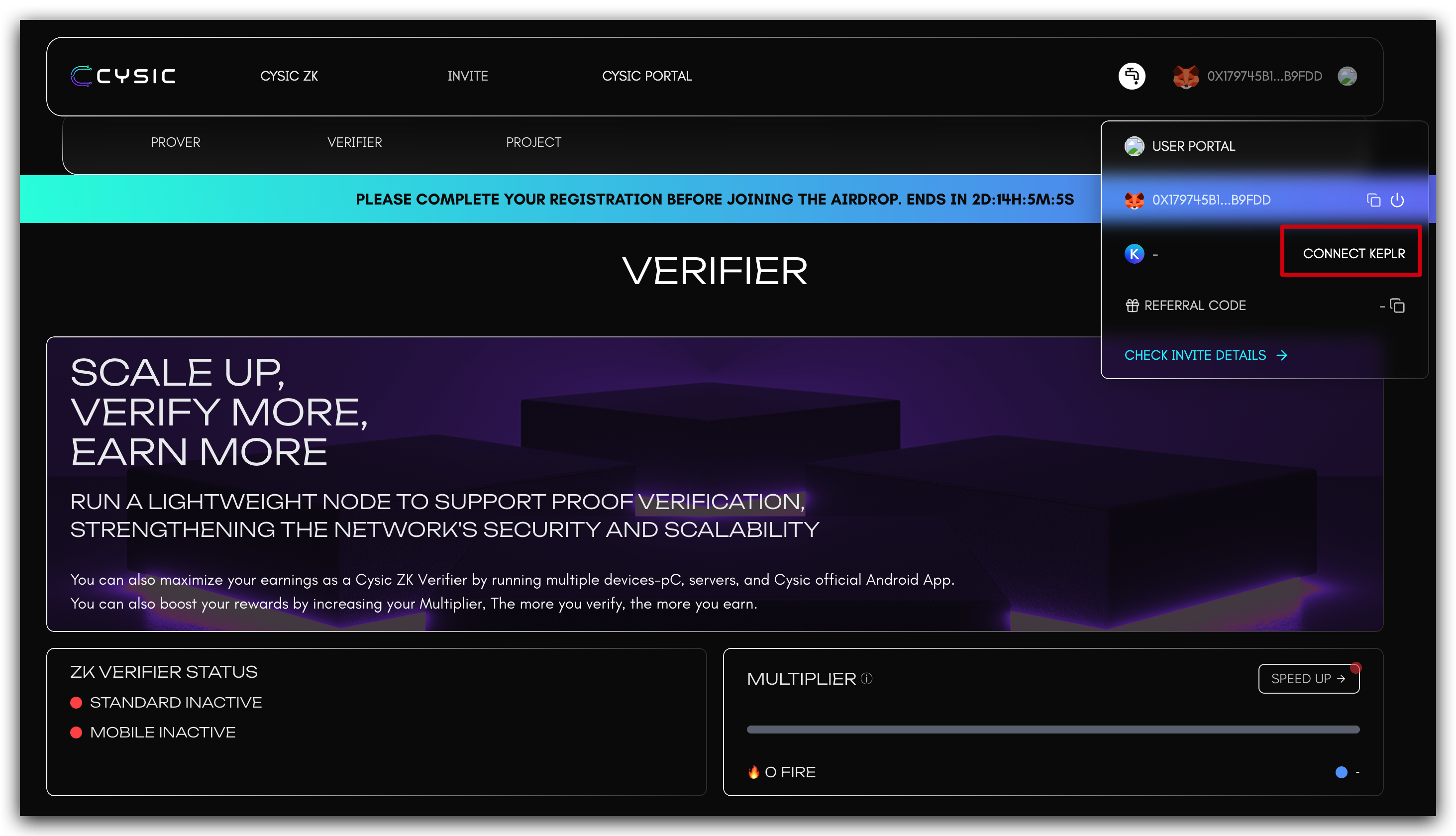Switch to the Prover tab
This screenshot has height=836, width=1456.
175,142
